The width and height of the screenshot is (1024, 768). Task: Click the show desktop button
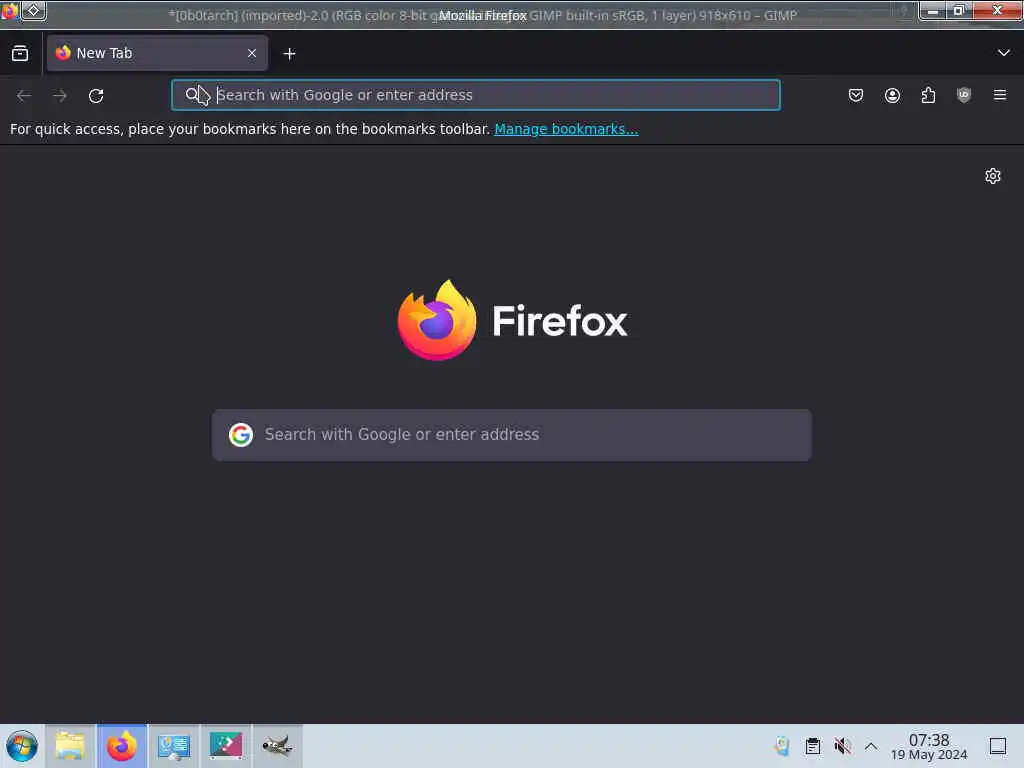coord(998,746)
